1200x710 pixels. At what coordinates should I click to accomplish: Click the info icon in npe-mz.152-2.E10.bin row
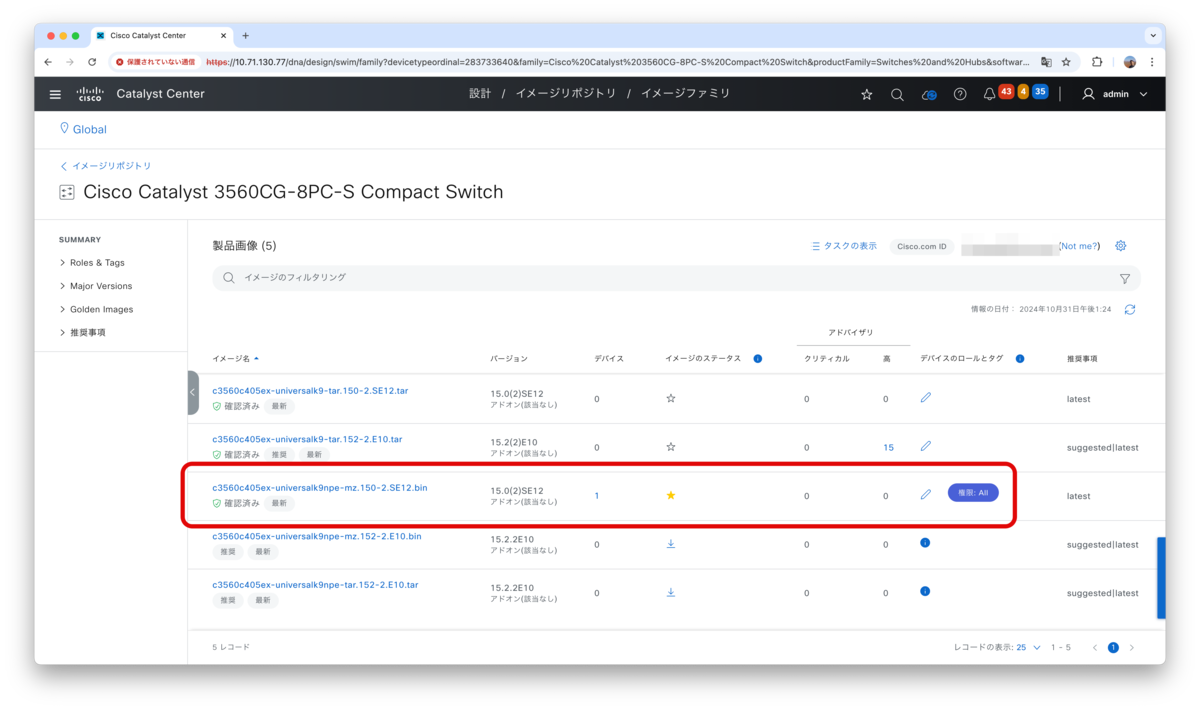[x=925, y=543]
